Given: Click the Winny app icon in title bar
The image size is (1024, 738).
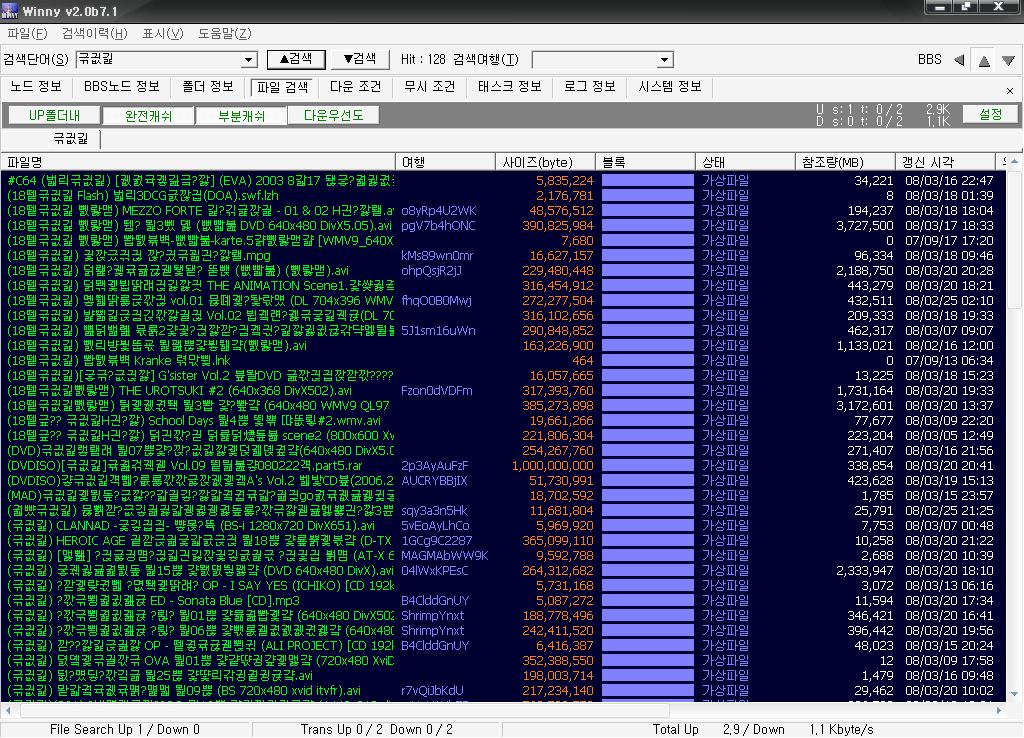Looking at the screenshot, I should tap(10, 10).
